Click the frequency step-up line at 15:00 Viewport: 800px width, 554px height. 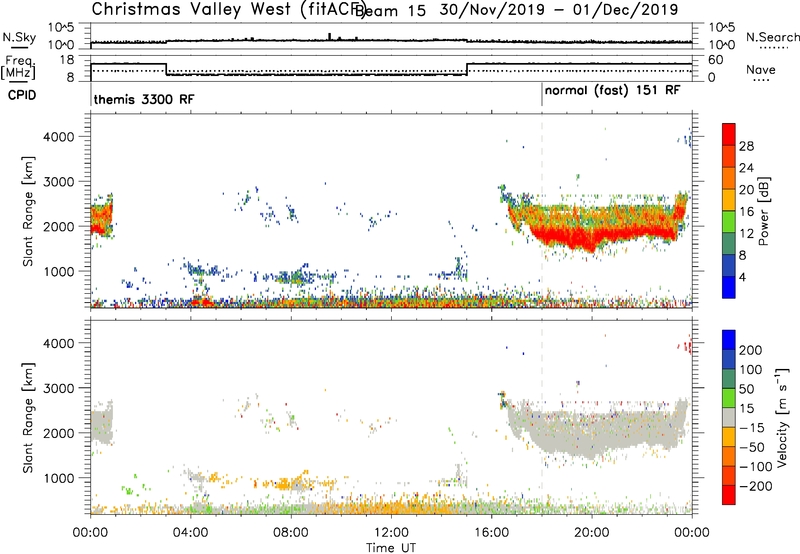click(467, 69)
